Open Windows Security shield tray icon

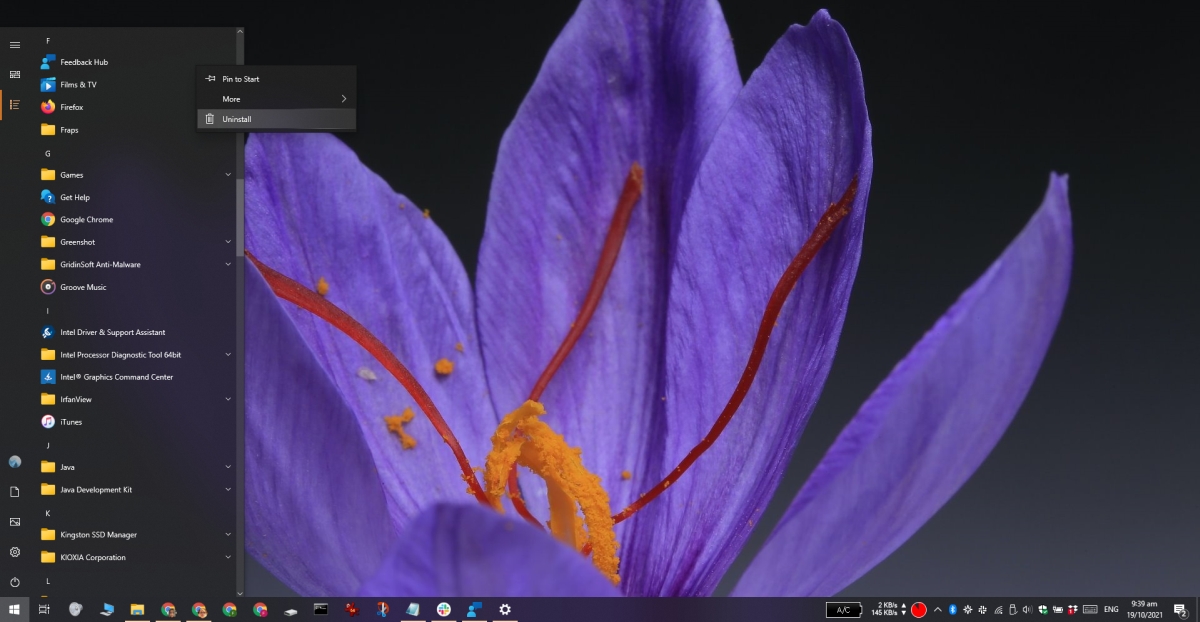(1042, 609)
